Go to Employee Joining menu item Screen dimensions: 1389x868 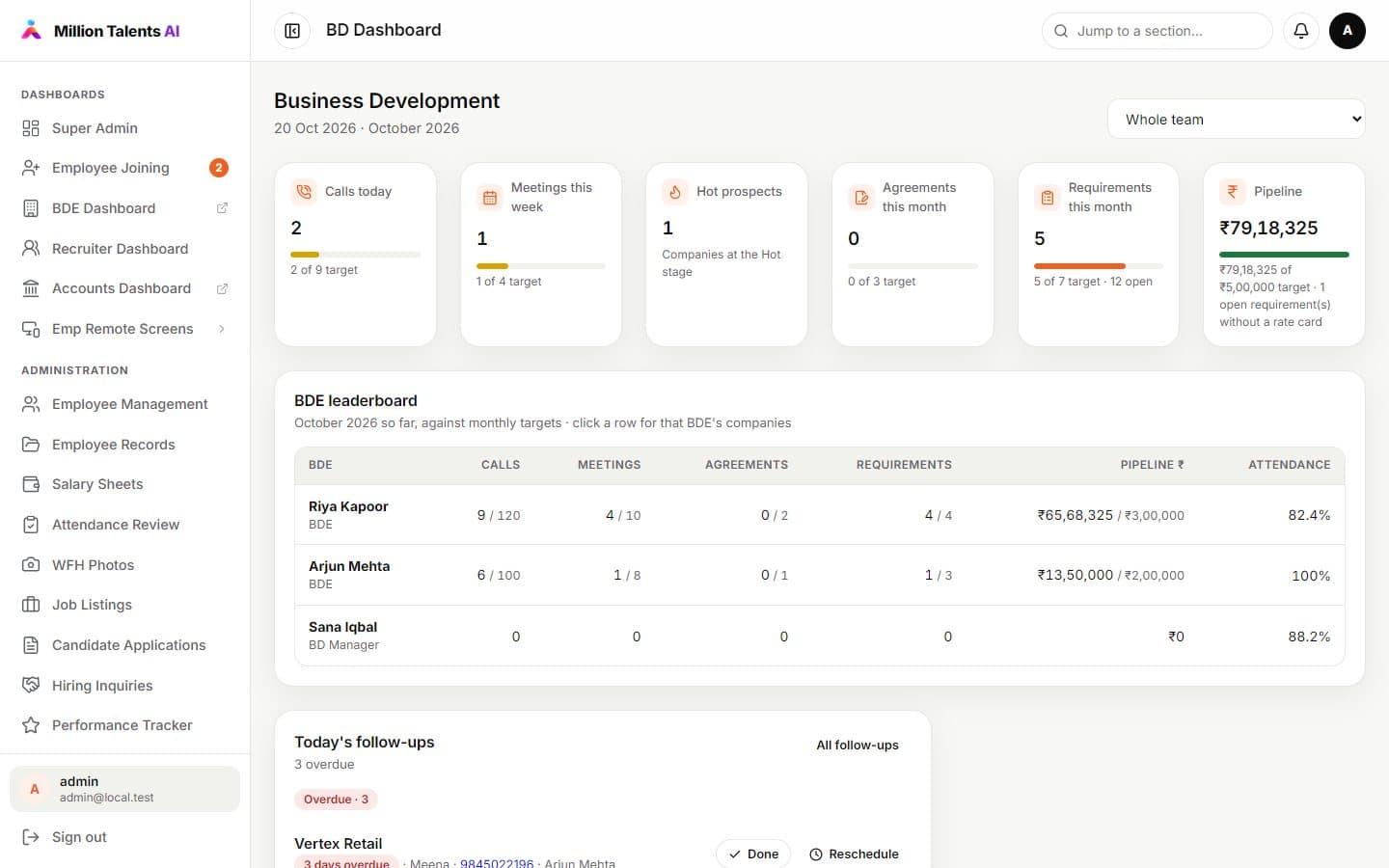(125, 168)
